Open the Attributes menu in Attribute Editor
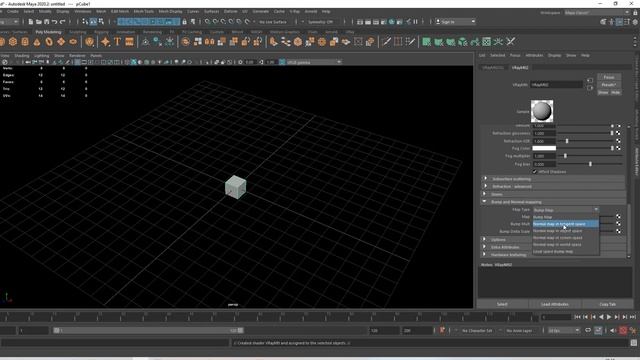Image resolution: width=640 pixels, height=360 pixels. 534,55
